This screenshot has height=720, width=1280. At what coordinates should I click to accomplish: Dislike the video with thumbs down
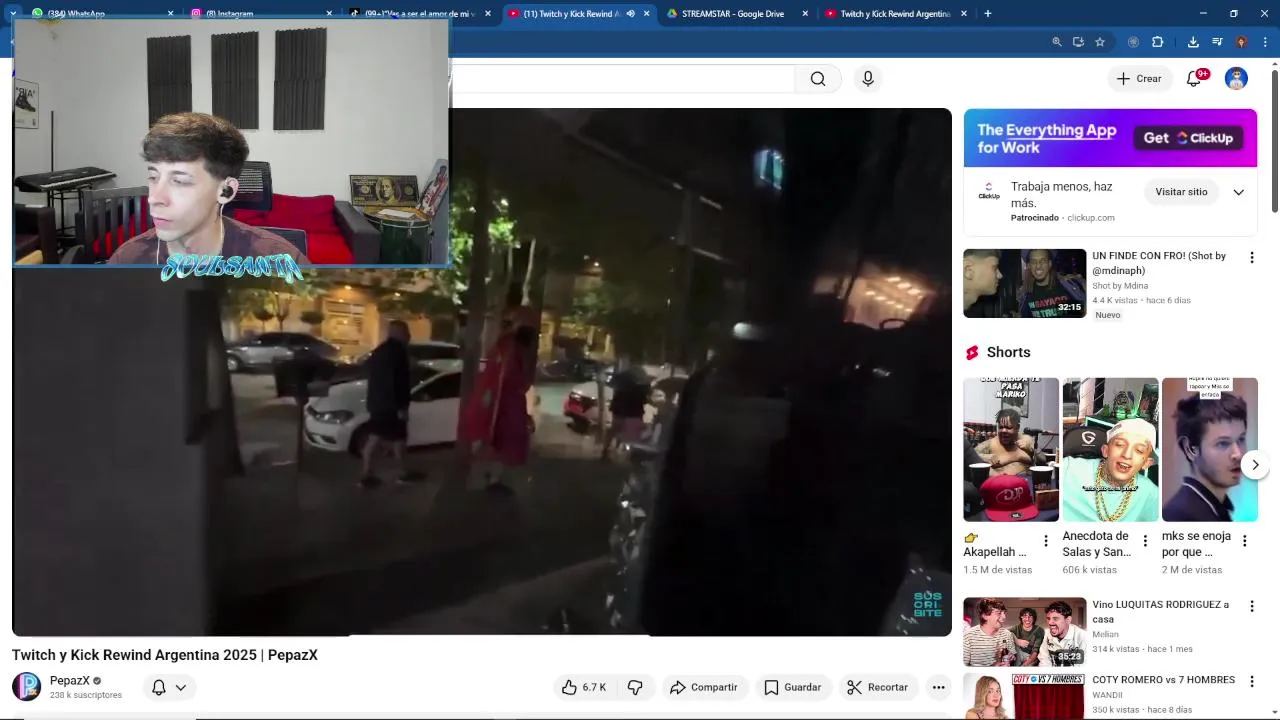pos(635,688)
